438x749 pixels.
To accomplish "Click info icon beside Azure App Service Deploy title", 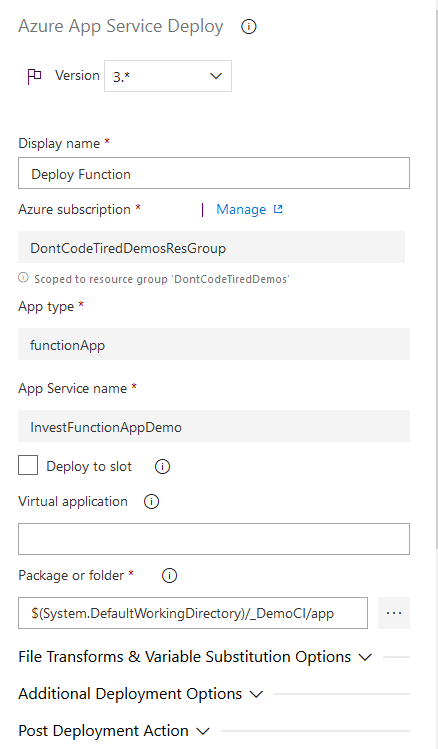I will (x=248, y=26).
